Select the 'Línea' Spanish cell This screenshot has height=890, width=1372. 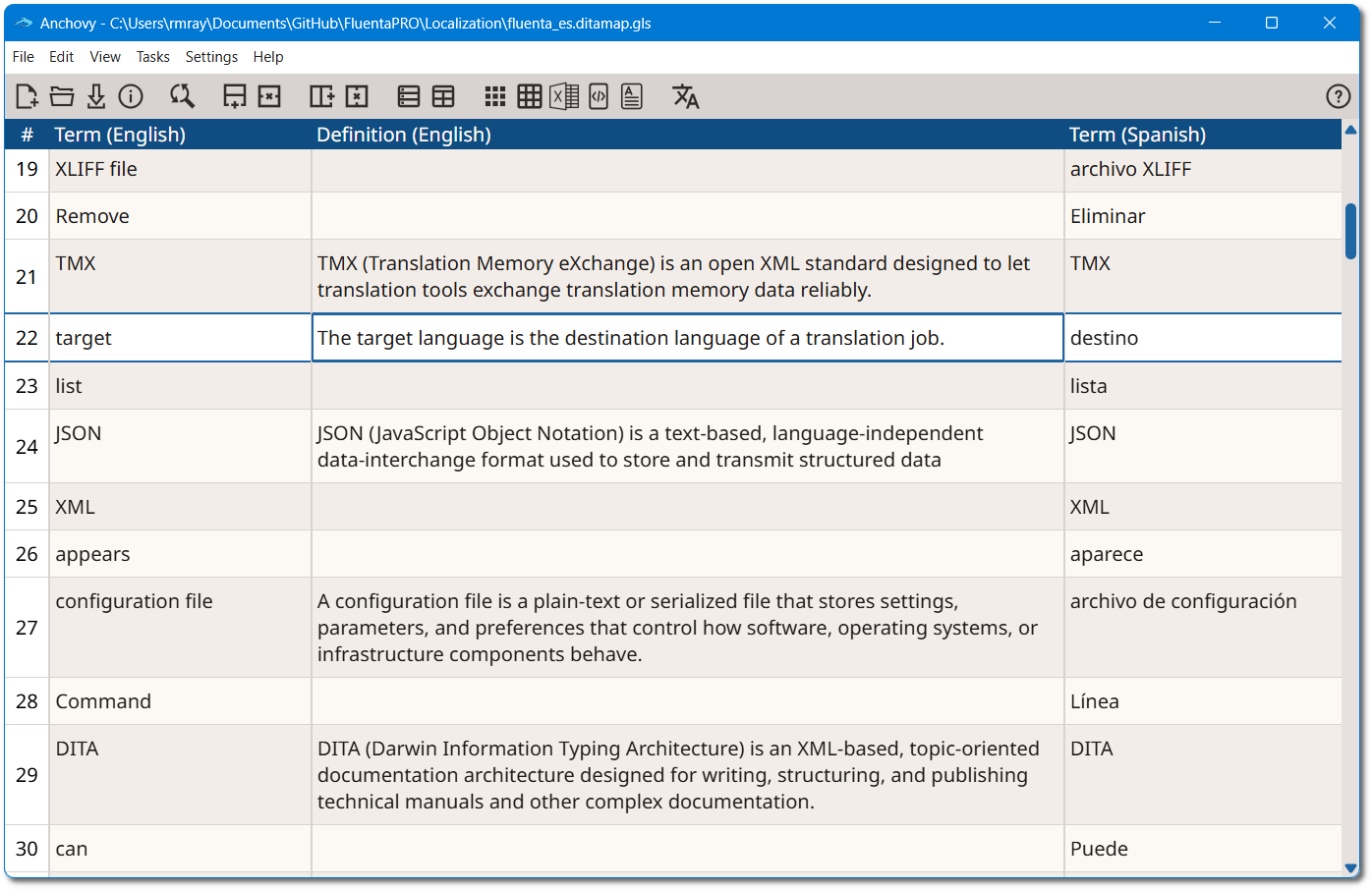coord(1204,701)
